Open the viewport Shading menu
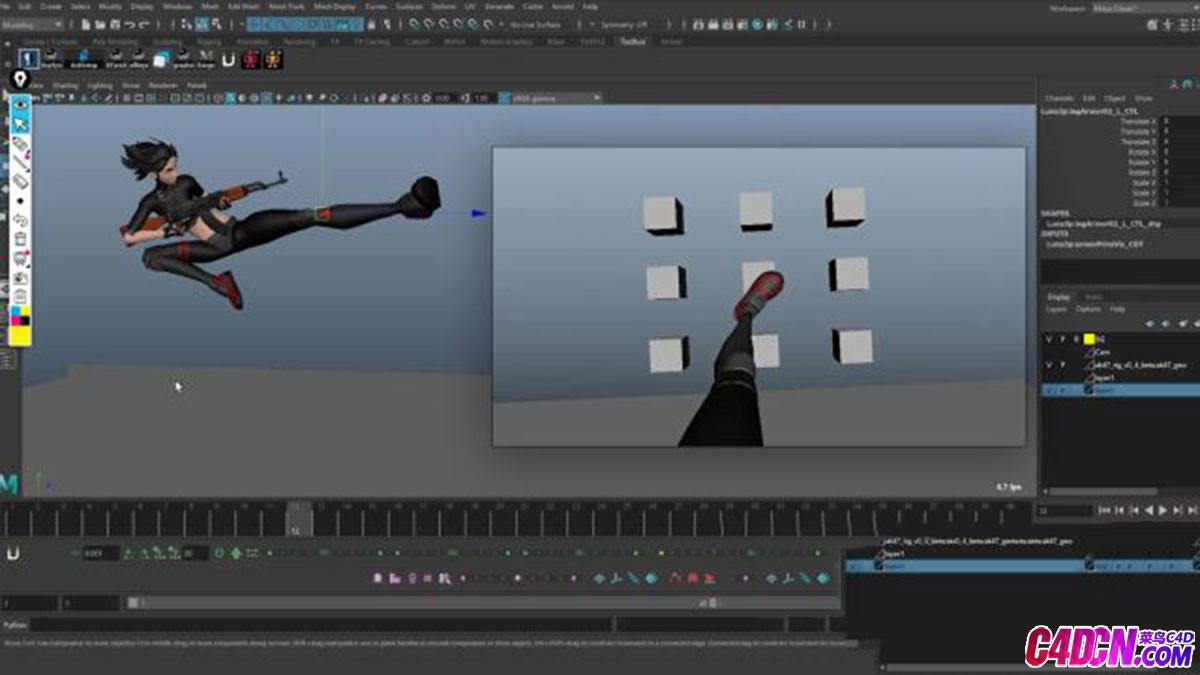1200x675 pixels. point(65,86)
